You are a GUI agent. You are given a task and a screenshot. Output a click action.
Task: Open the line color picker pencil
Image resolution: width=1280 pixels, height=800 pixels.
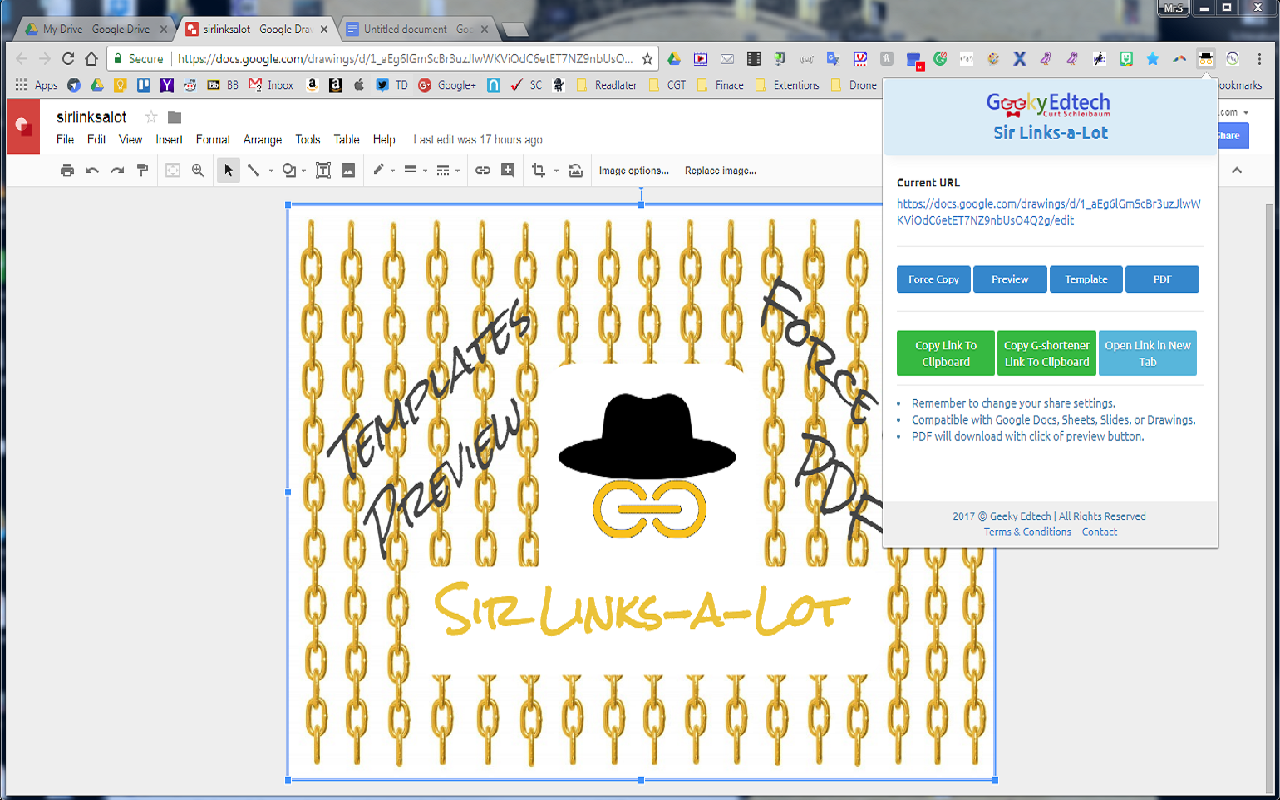(x=378, y=170)
